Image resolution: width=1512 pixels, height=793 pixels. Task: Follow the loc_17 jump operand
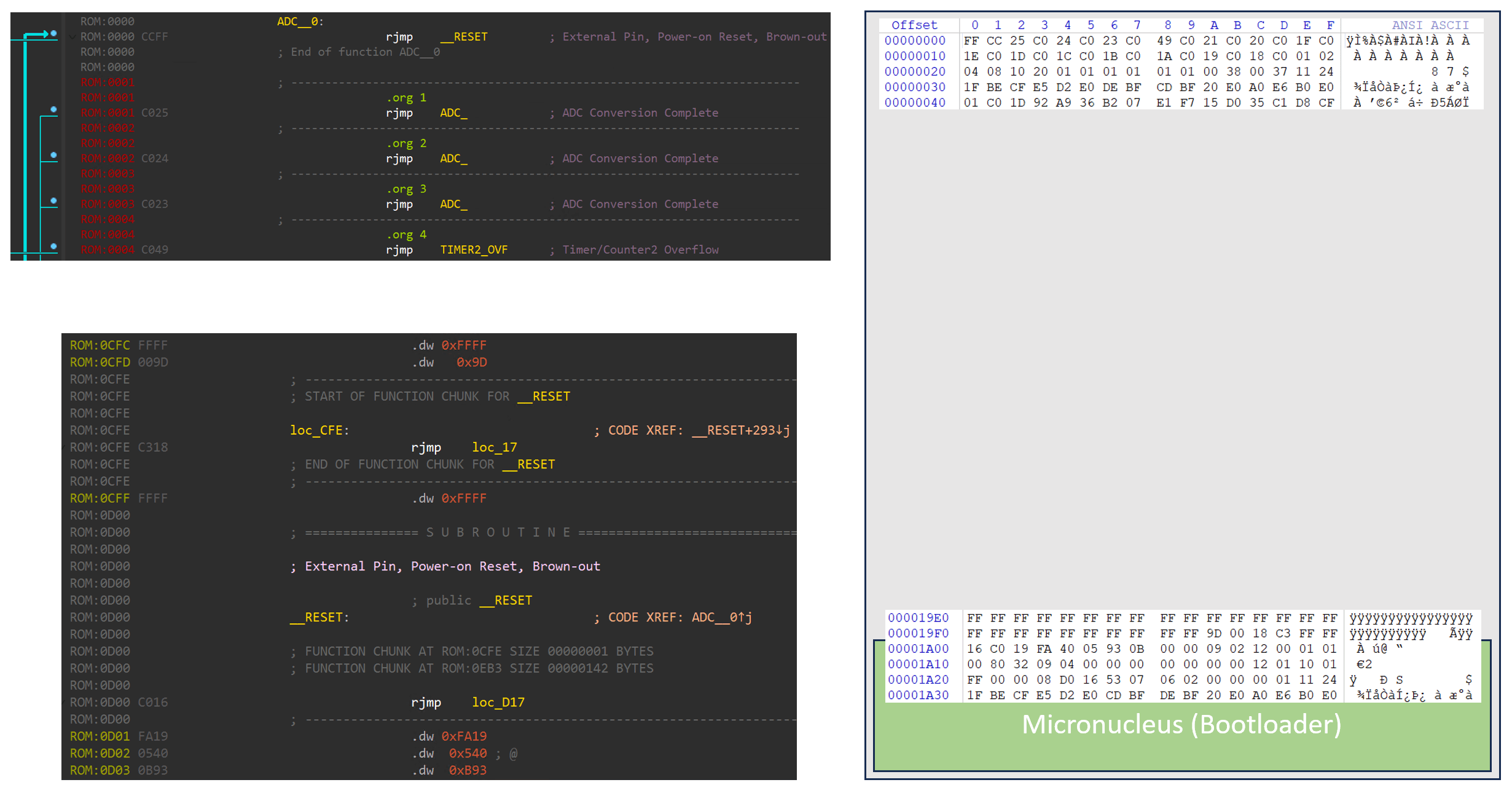[x=494, y=448]
